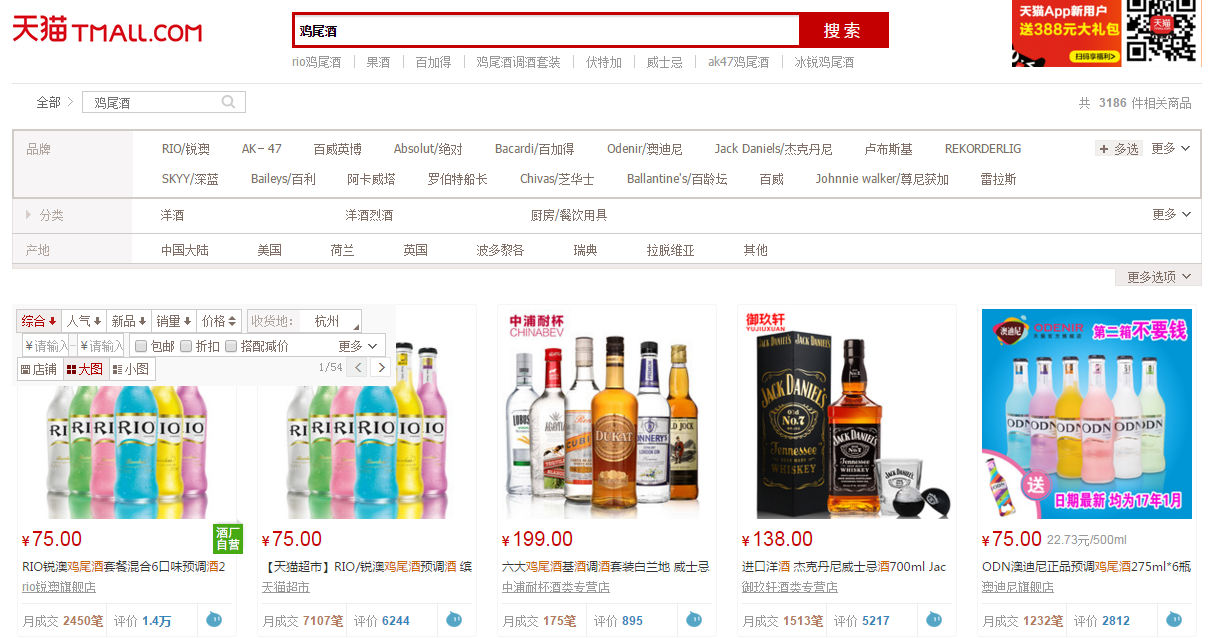Open the 中浦耐杯 six-bottle product image
The width and height of the screenshot is (1219, 638).
pos(606,413)
